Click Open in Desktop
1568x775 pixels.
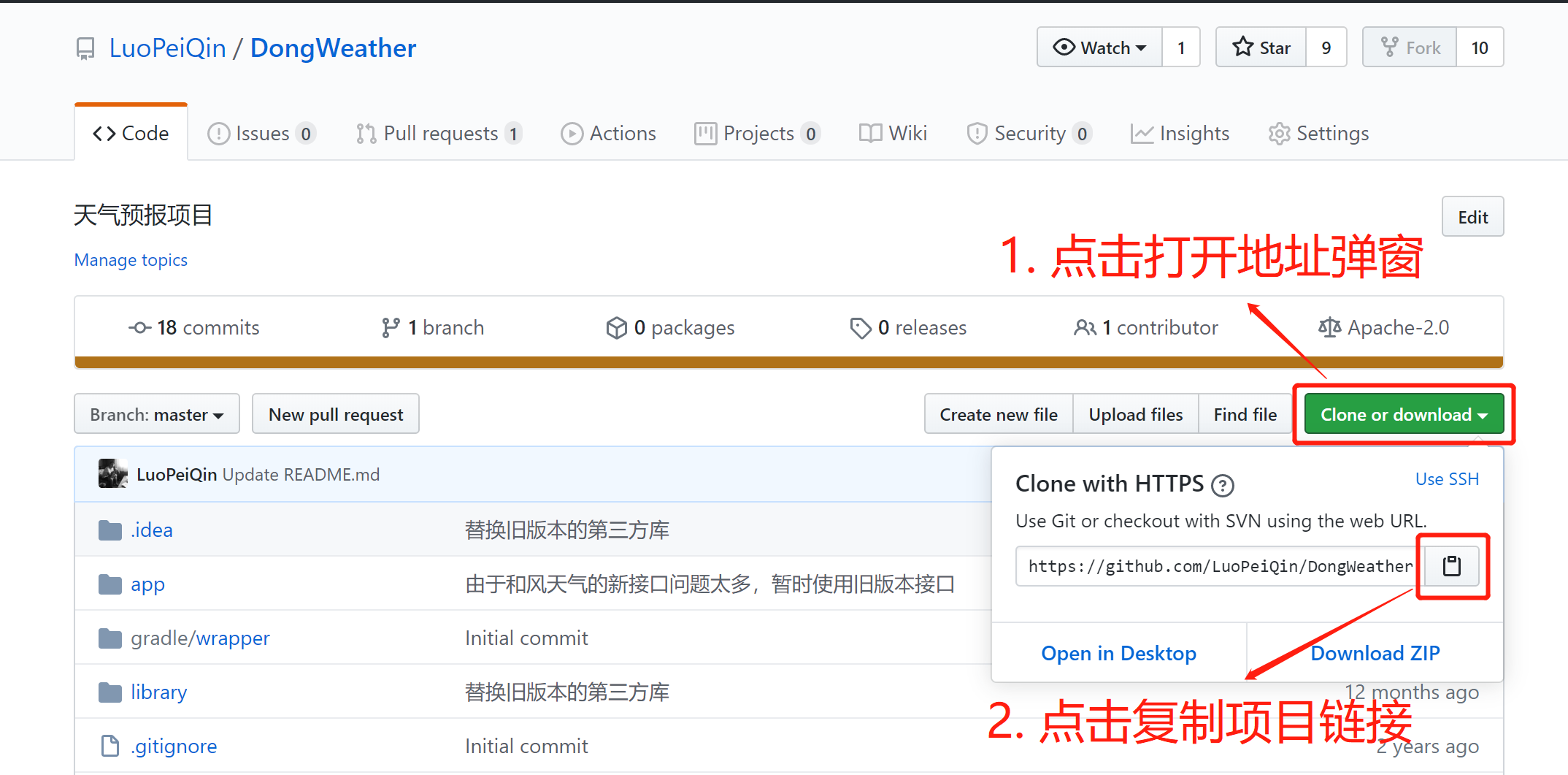tap(1118, 653)
